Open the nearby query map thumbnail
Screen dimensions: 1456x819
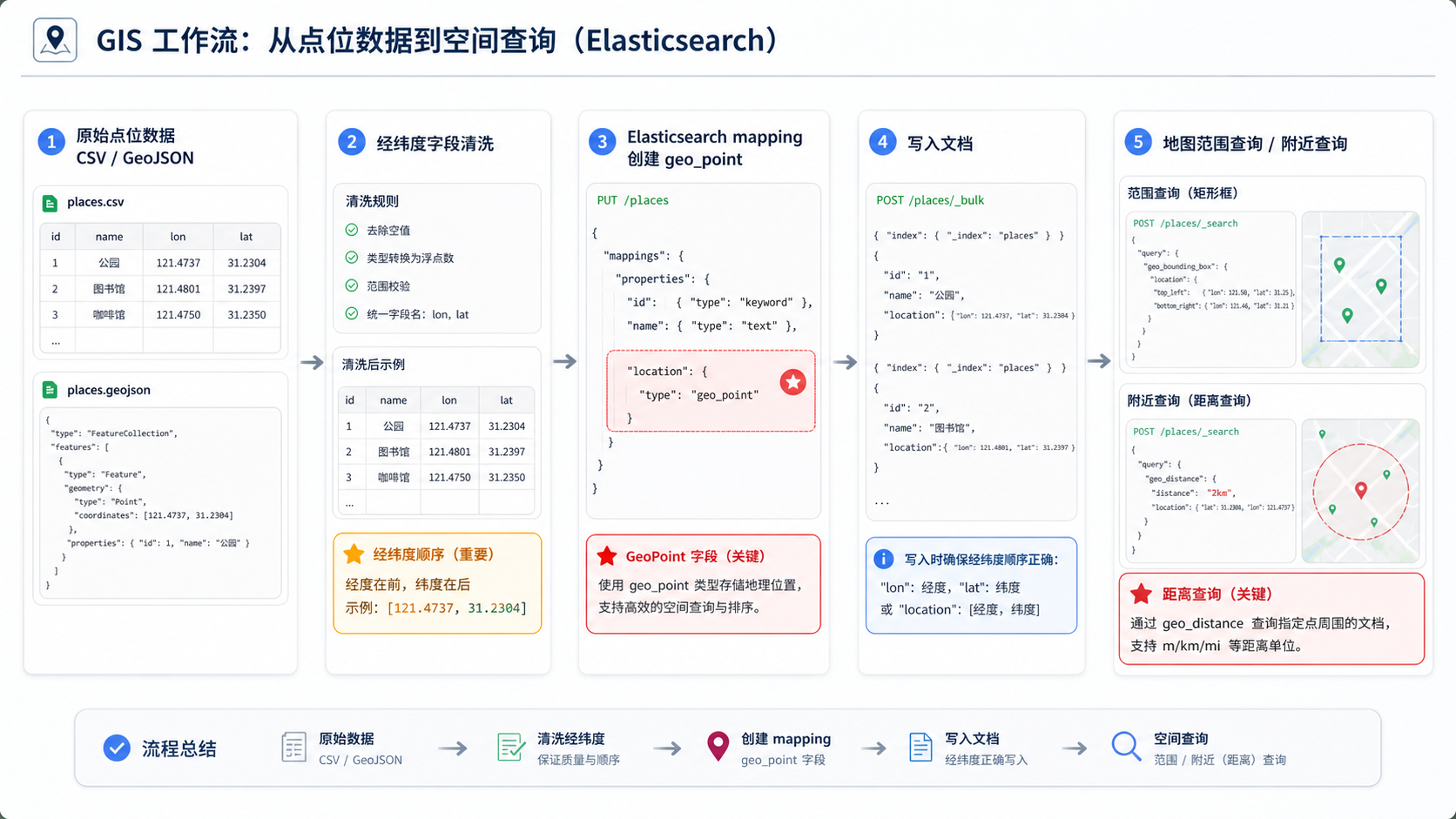point(1360,492)
